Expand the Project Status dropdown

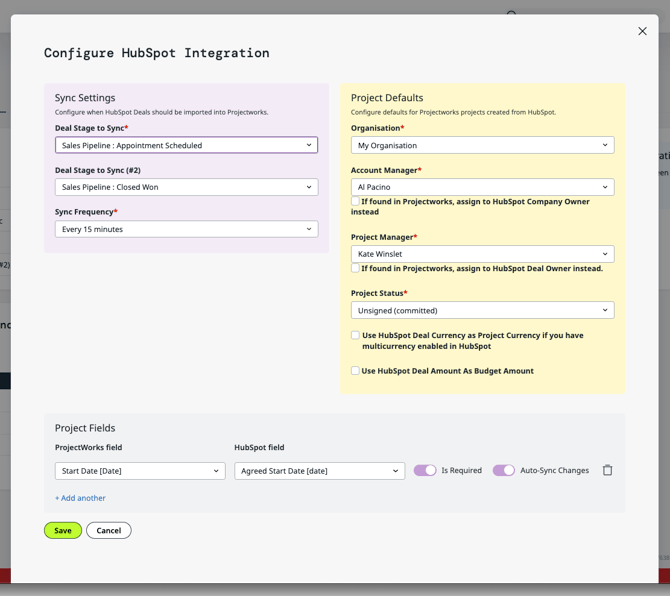tap(482, 310)
